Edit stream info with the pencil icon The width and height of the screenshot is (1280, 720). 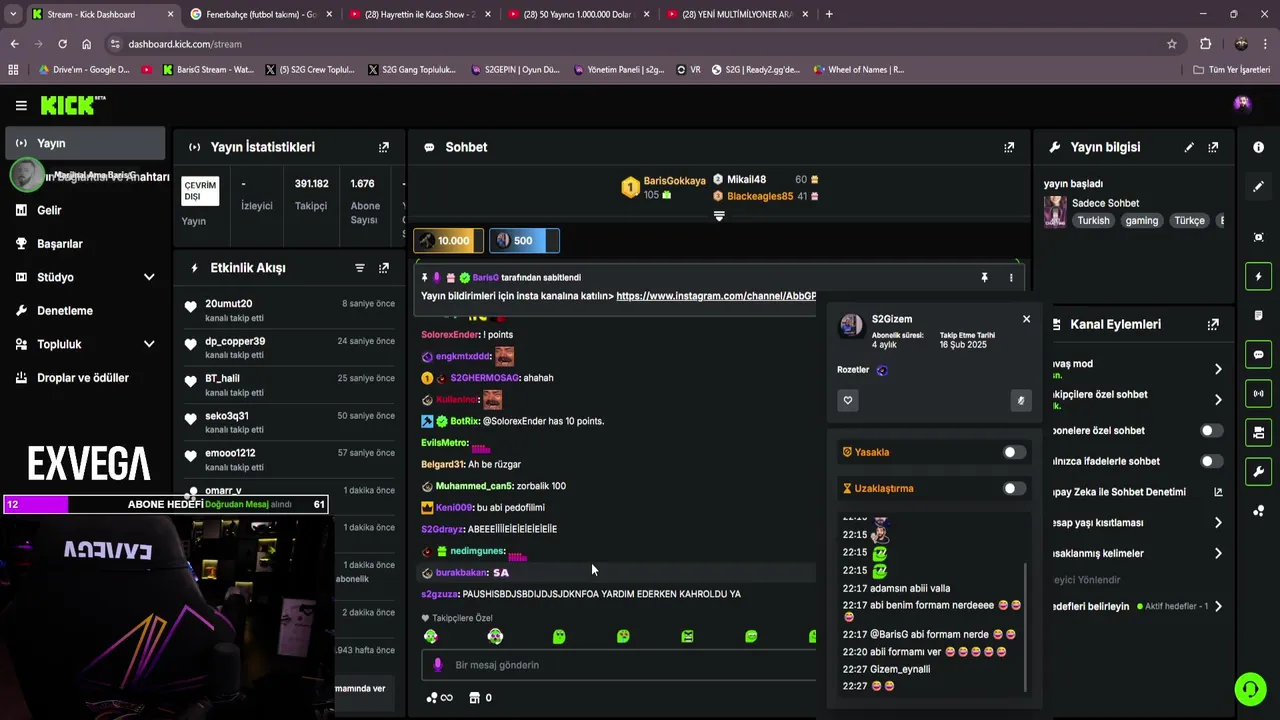tap(1189, 147)
